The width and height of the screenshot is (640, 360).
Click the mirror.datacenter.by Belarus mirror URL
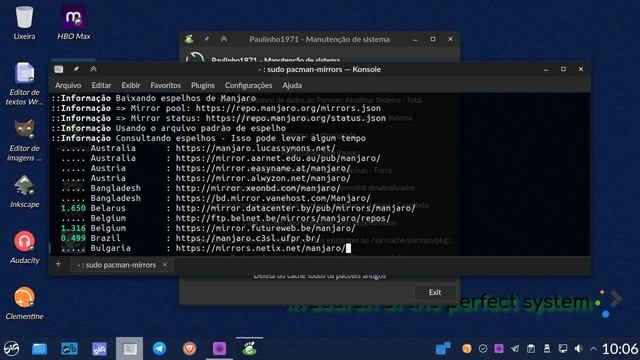[296, 208]
